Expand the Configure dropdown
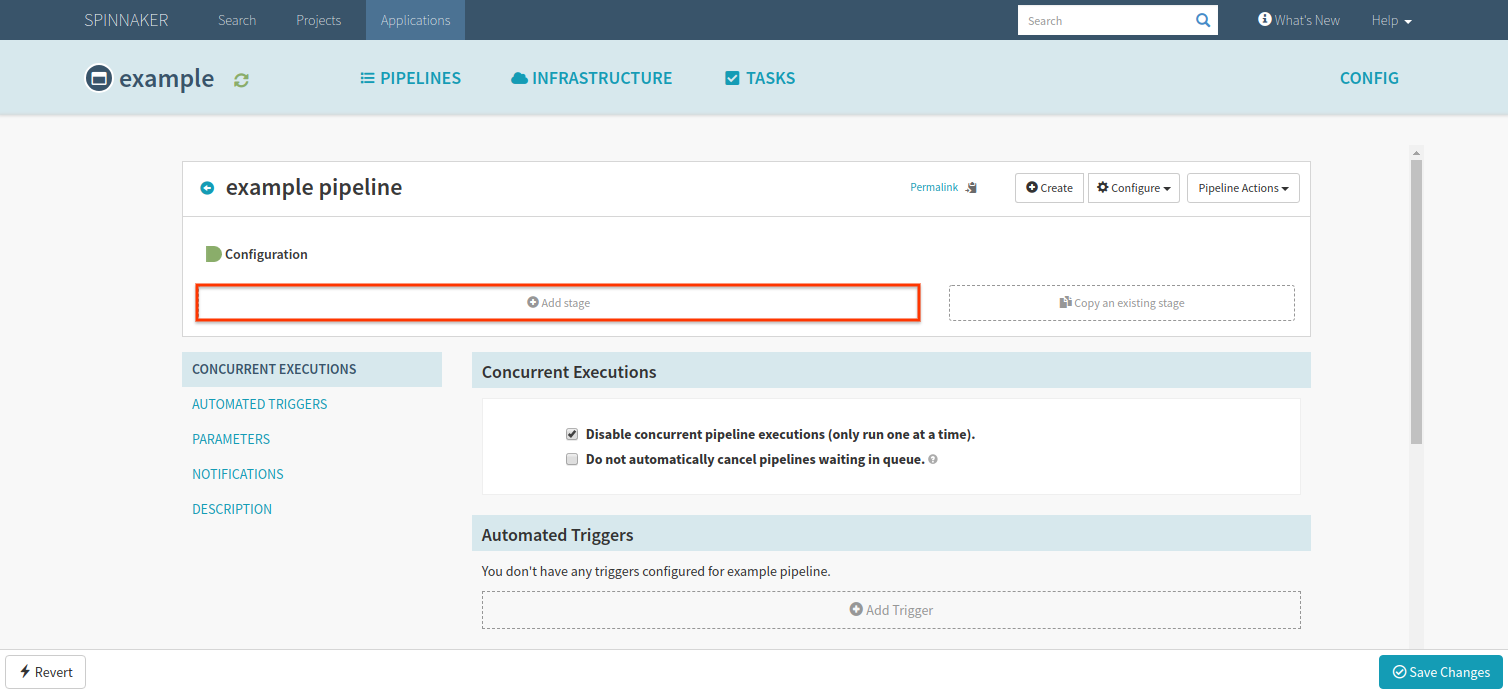 coord(1134,188)
